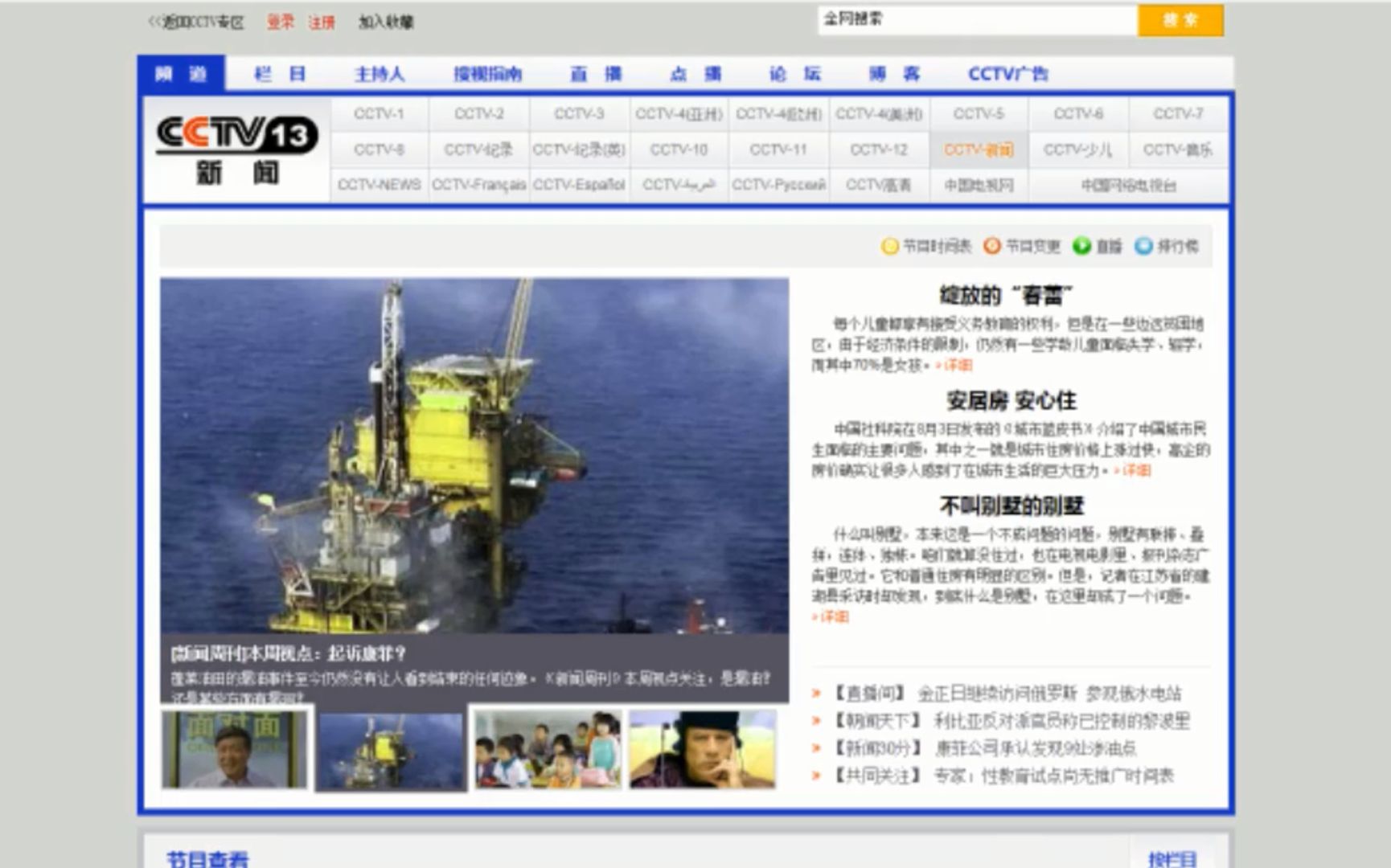Click the blue 排行榜 ranking icon
Viewport: 1391px width, 868px height.
1143,246
